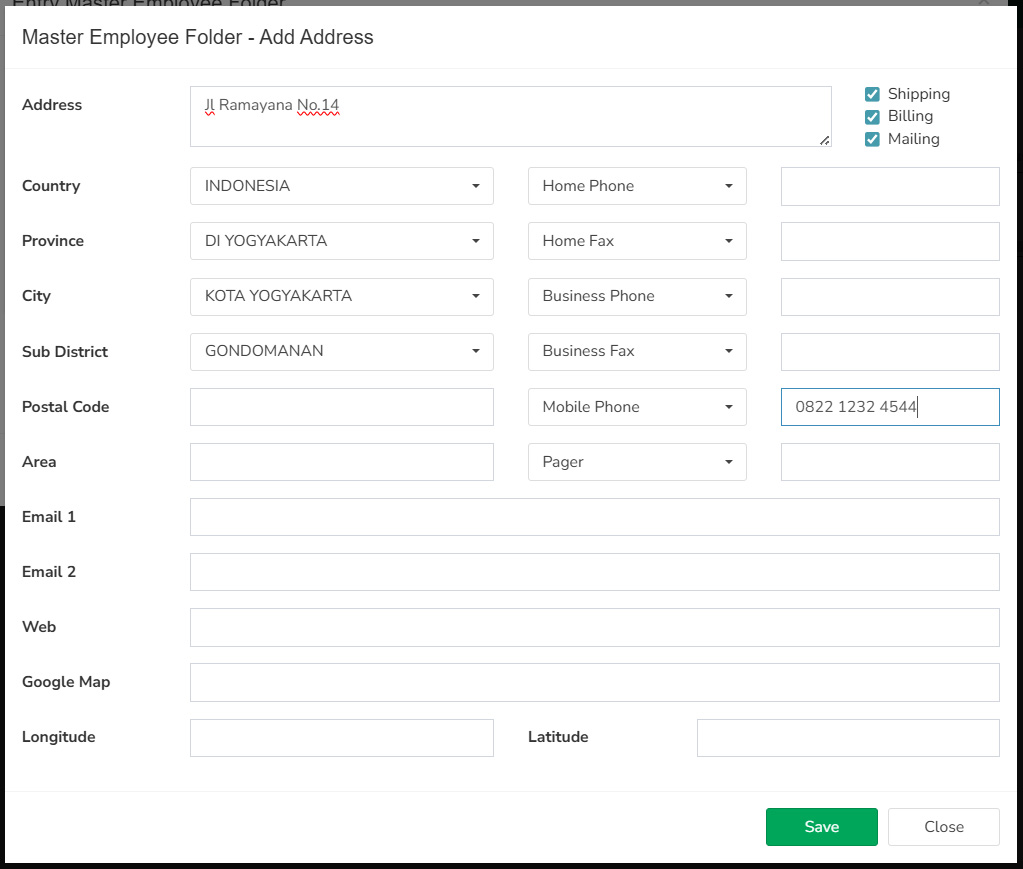Image resolution: width=1023 pixels, height=869 pixels.
Task: Focus the Area input field
Action: (341, 462)
